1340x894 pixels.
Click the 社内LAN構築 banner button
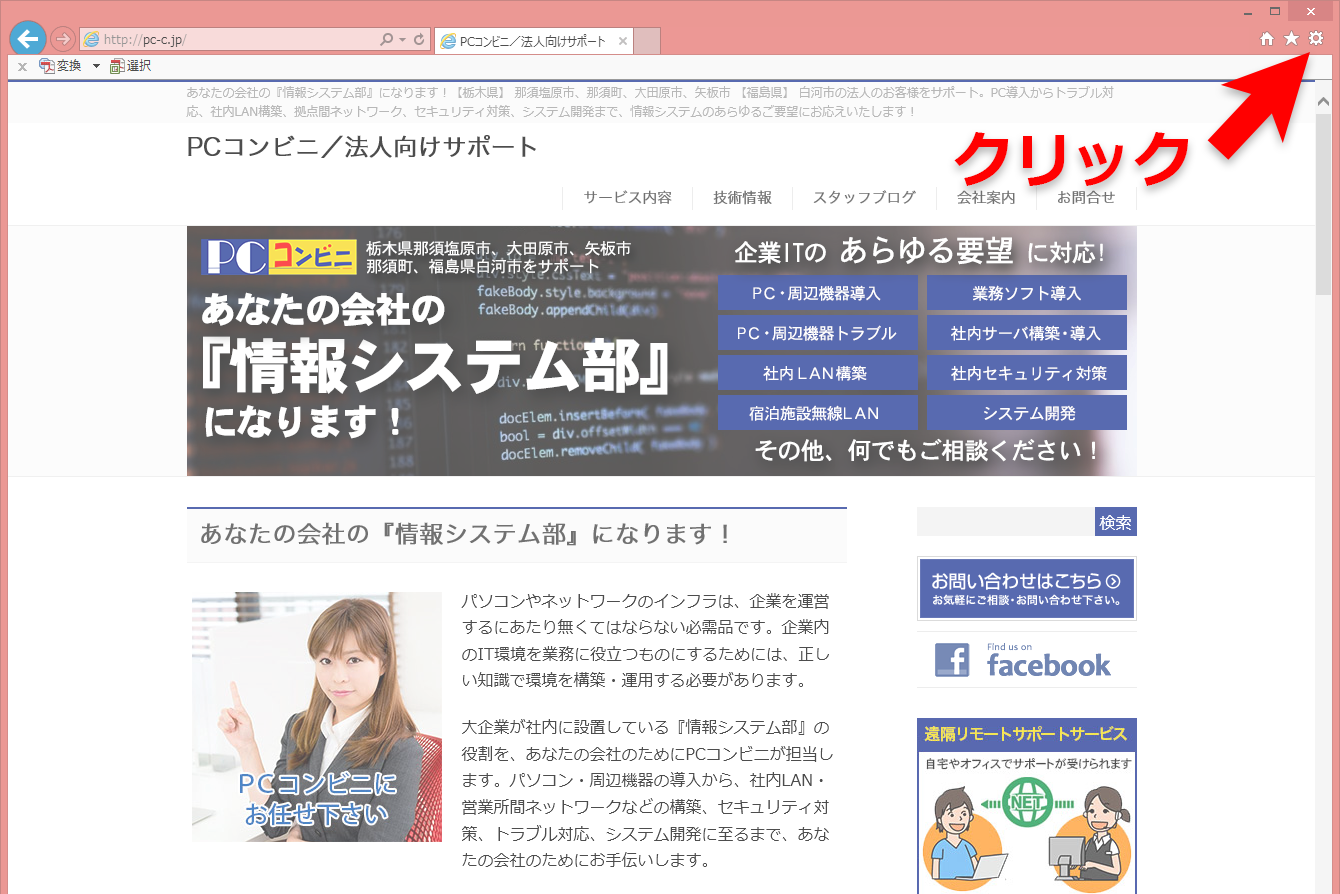[817, 373]
